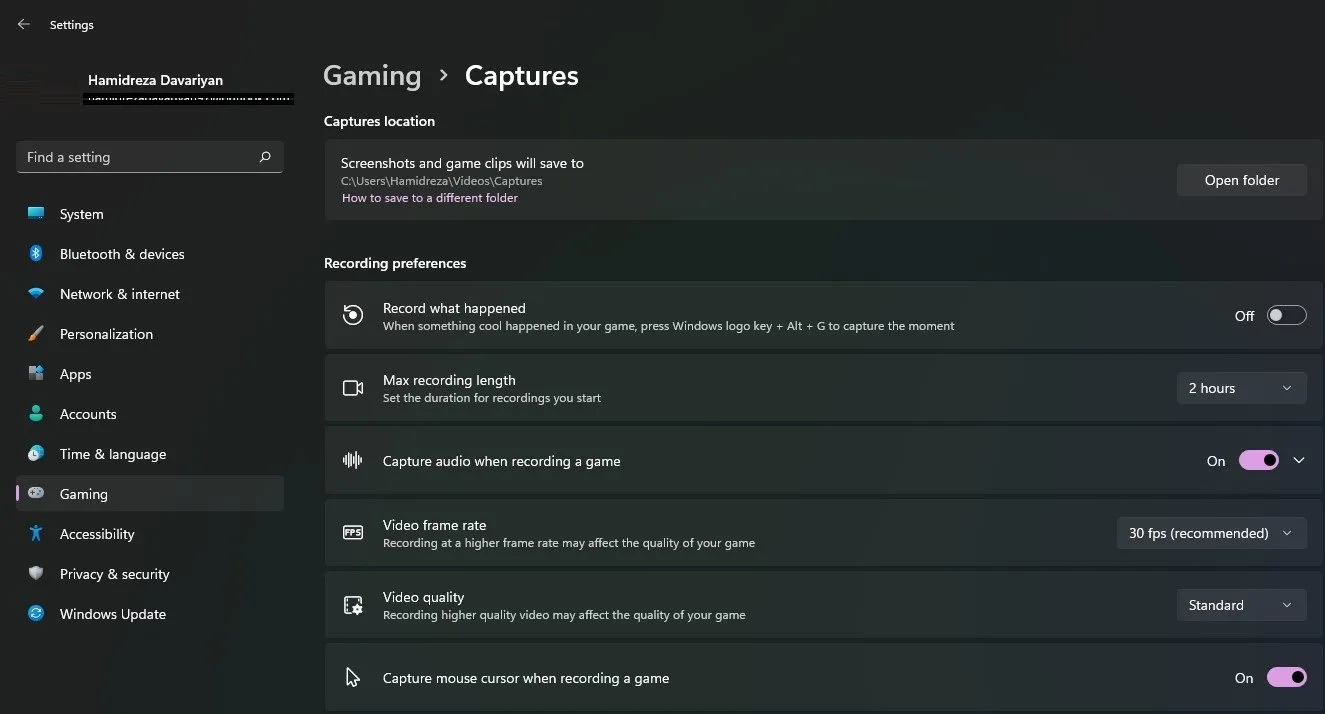Screen dimensions: 1325x714
Task: Disable the Capture mouse cursor toggle
Action: (1286, 678)
